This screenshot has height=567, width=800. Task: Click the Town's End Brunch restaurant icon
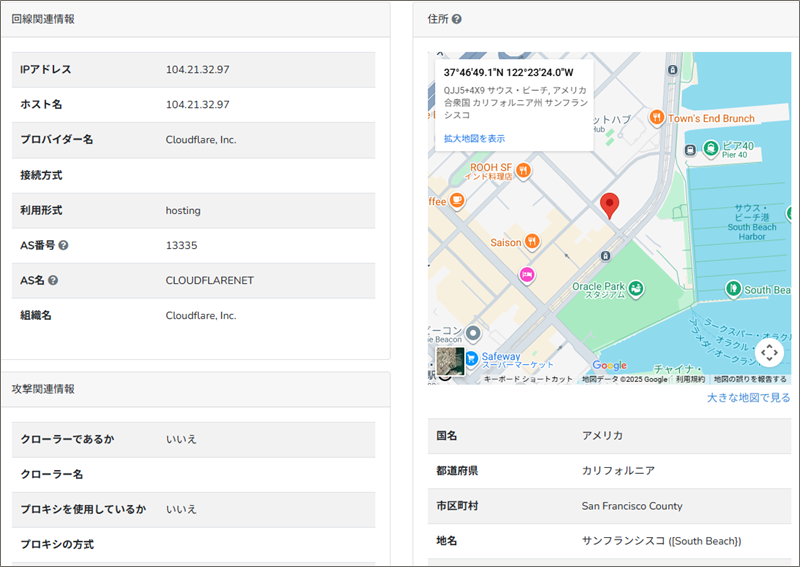click(x=656, y=118)
